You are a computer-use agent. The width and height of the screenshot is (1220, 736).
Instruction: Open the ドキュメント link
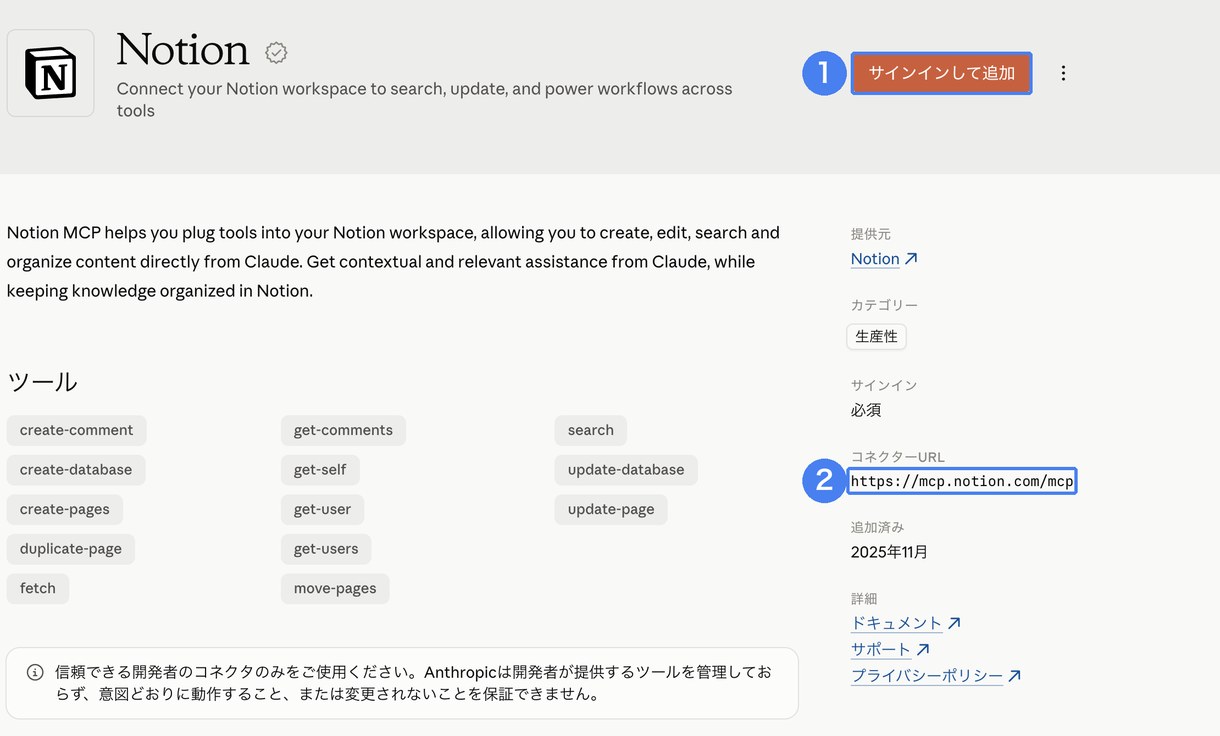click(905, 623)
